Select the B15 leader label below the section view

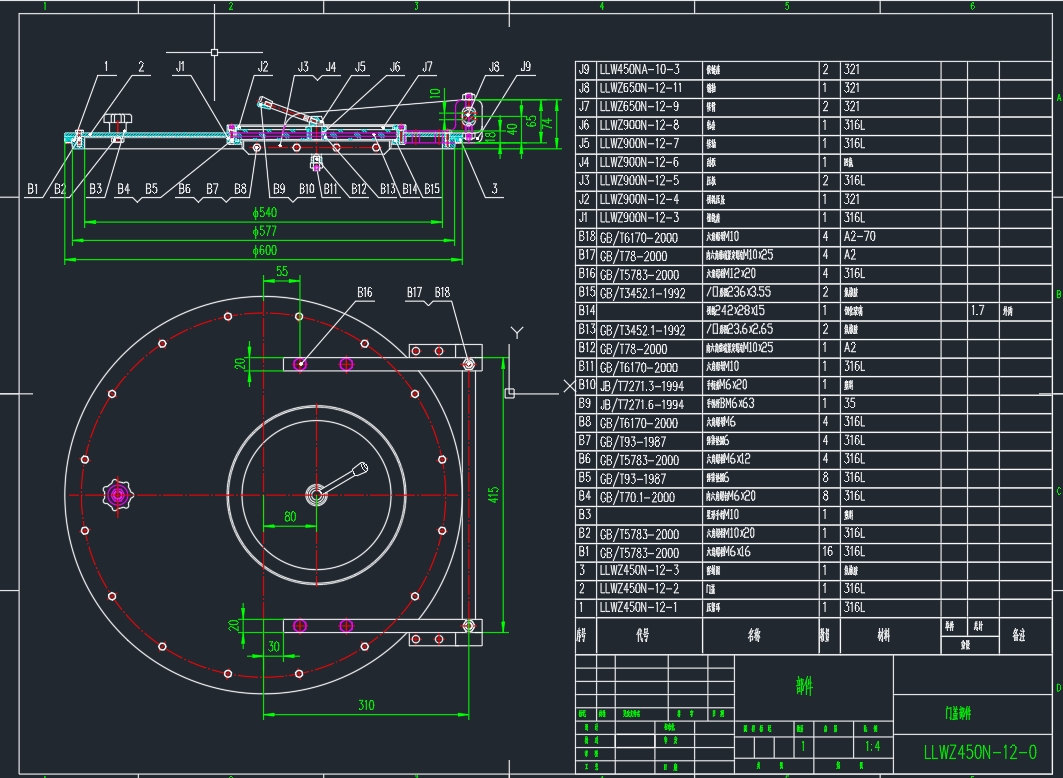[432, 188]
